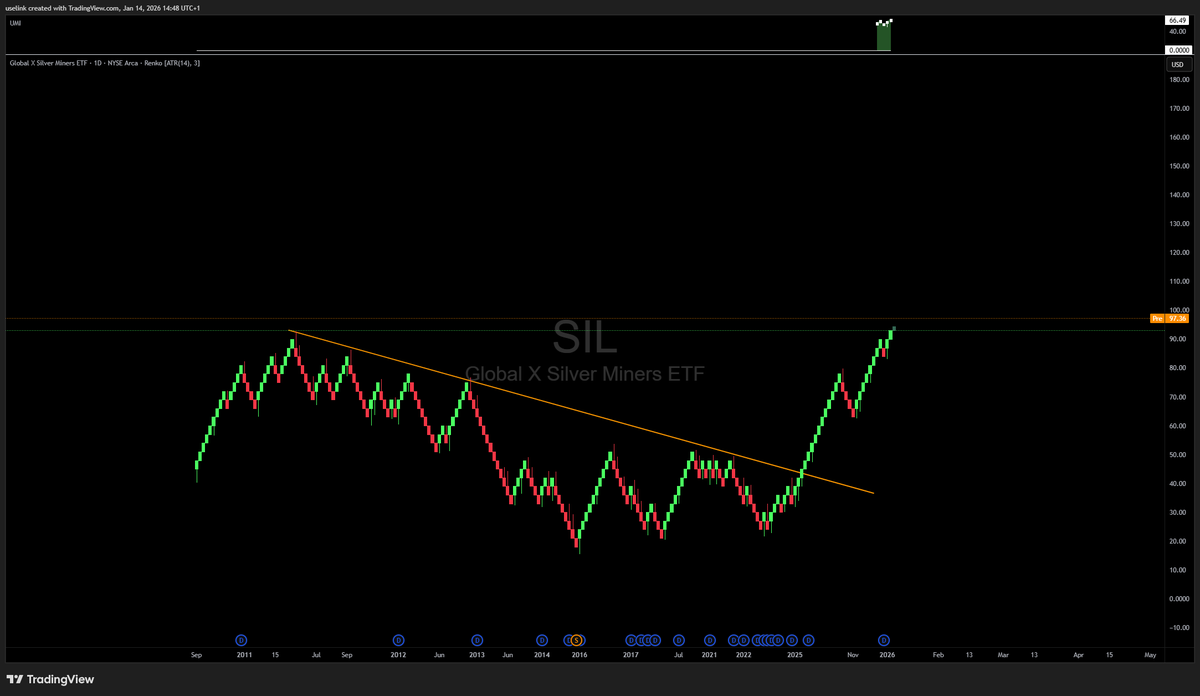Click the 2017 time axis label

coord(631,655)
